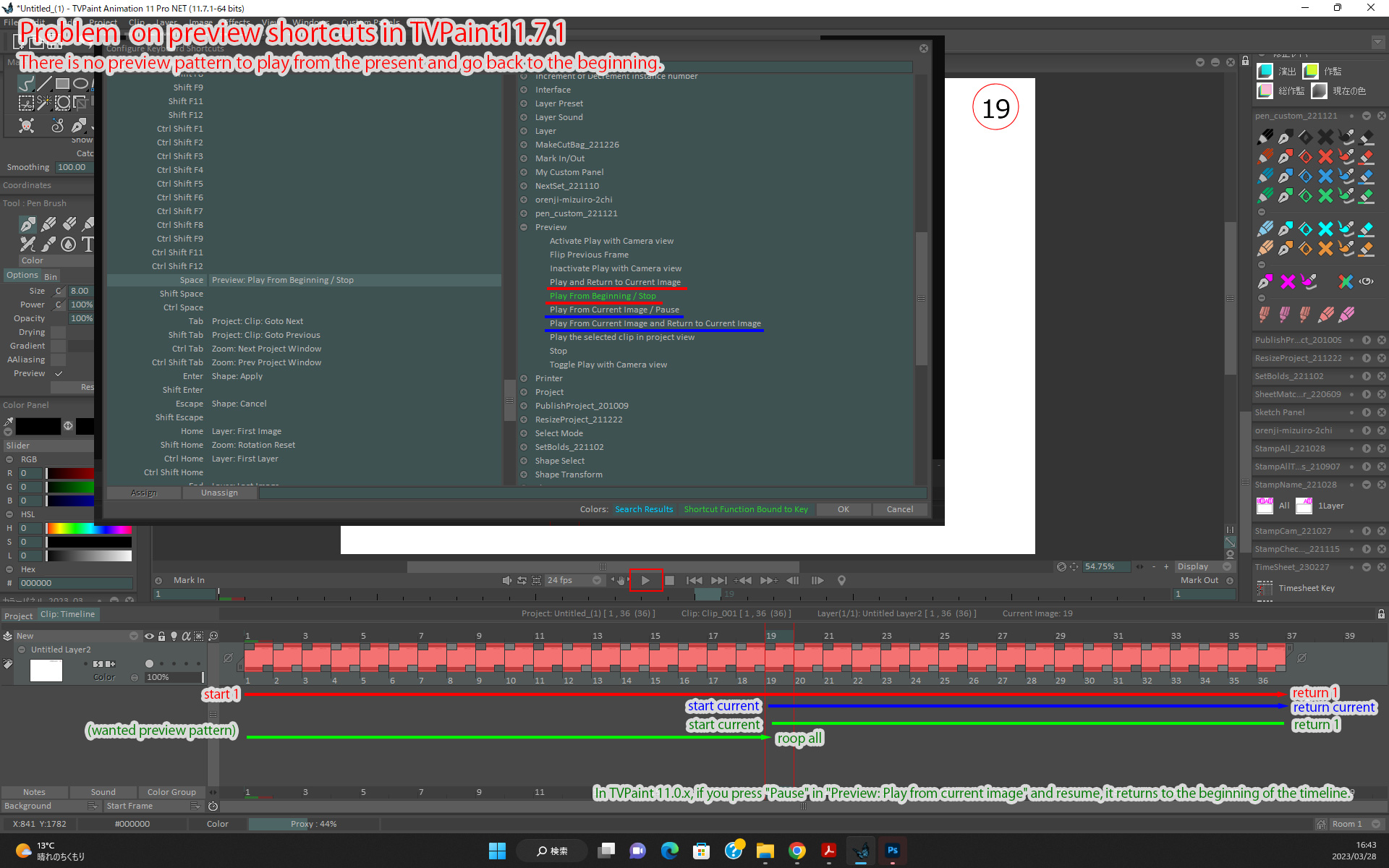Expand the Mark In/Out category
Screen dimensions: 1389x868
[x=524, y=158]
